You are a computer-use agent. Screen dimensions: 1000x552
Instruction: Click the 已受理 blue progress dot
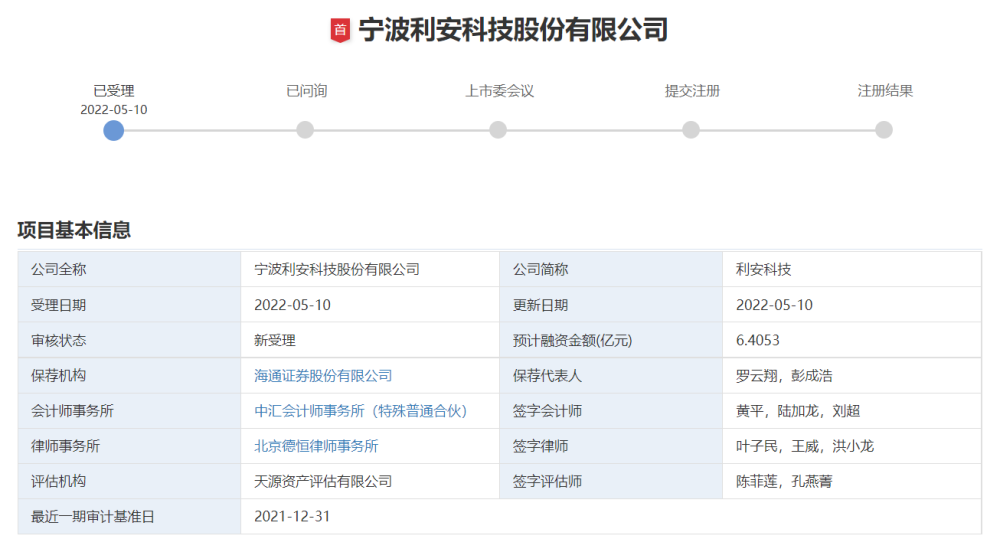[114, 130]
